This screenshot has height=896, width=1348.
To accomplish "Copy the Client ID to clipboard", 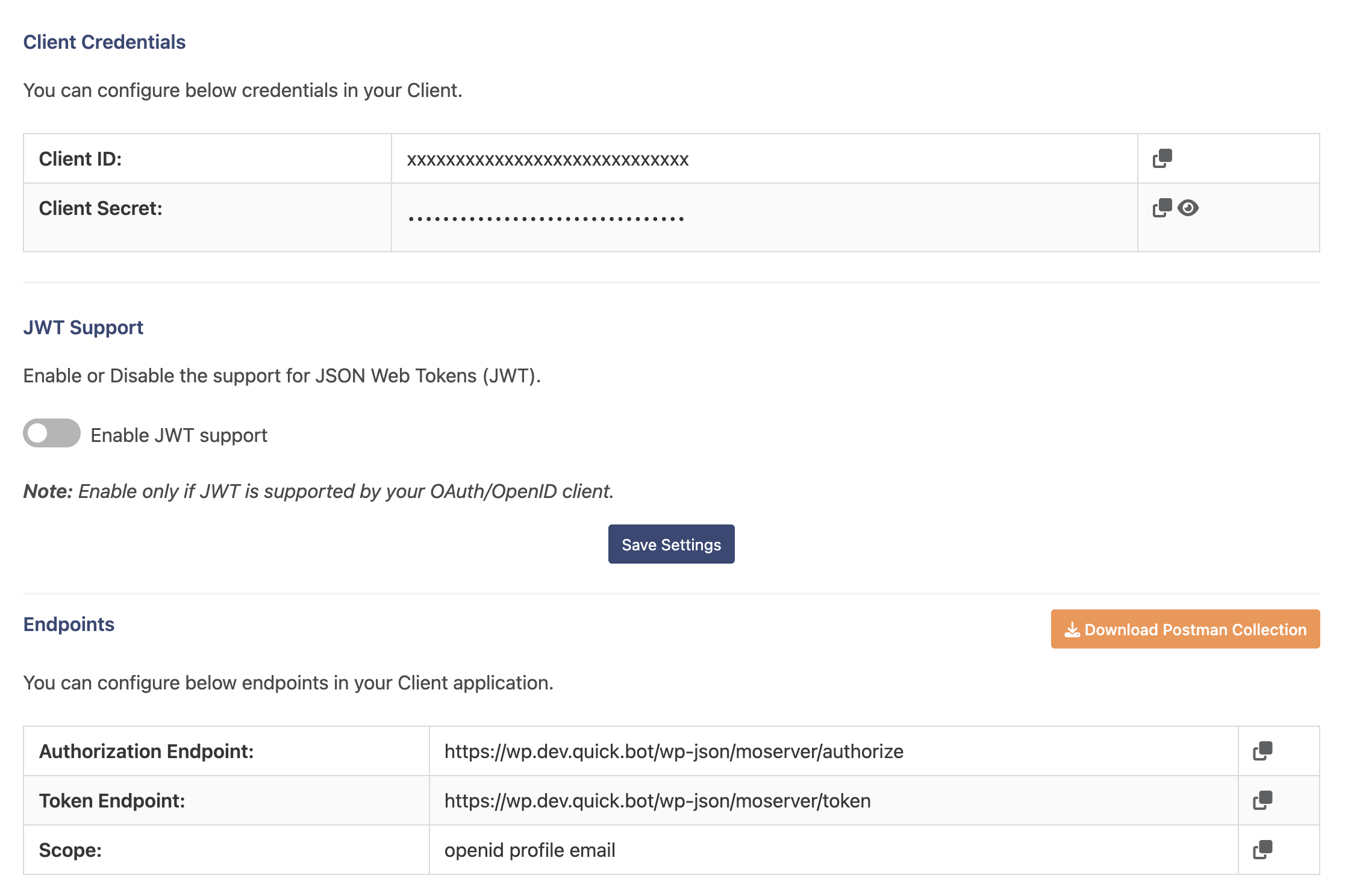I will [x=1161, y=159].
